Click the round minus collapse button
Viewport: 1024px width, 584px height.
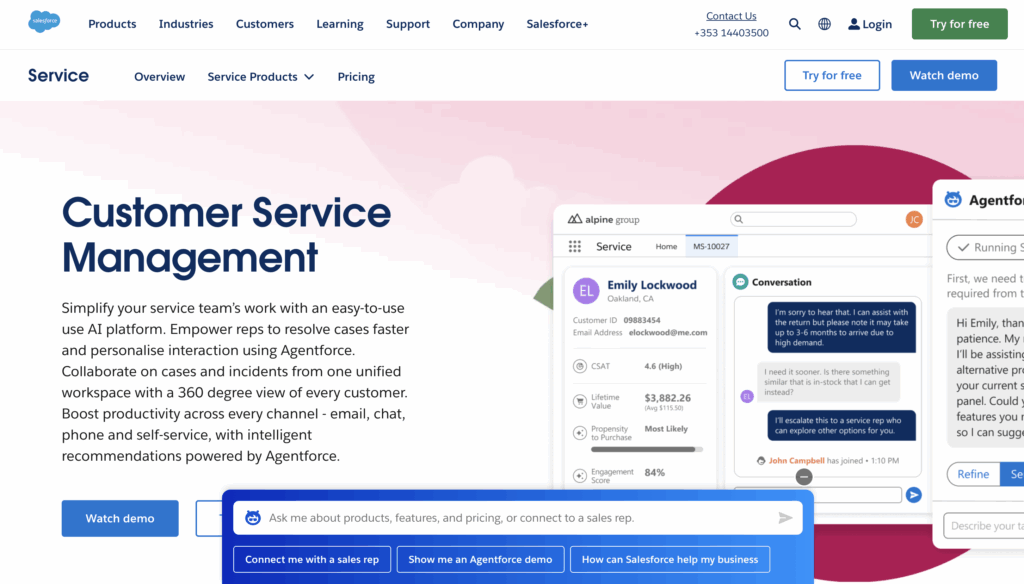804,477
